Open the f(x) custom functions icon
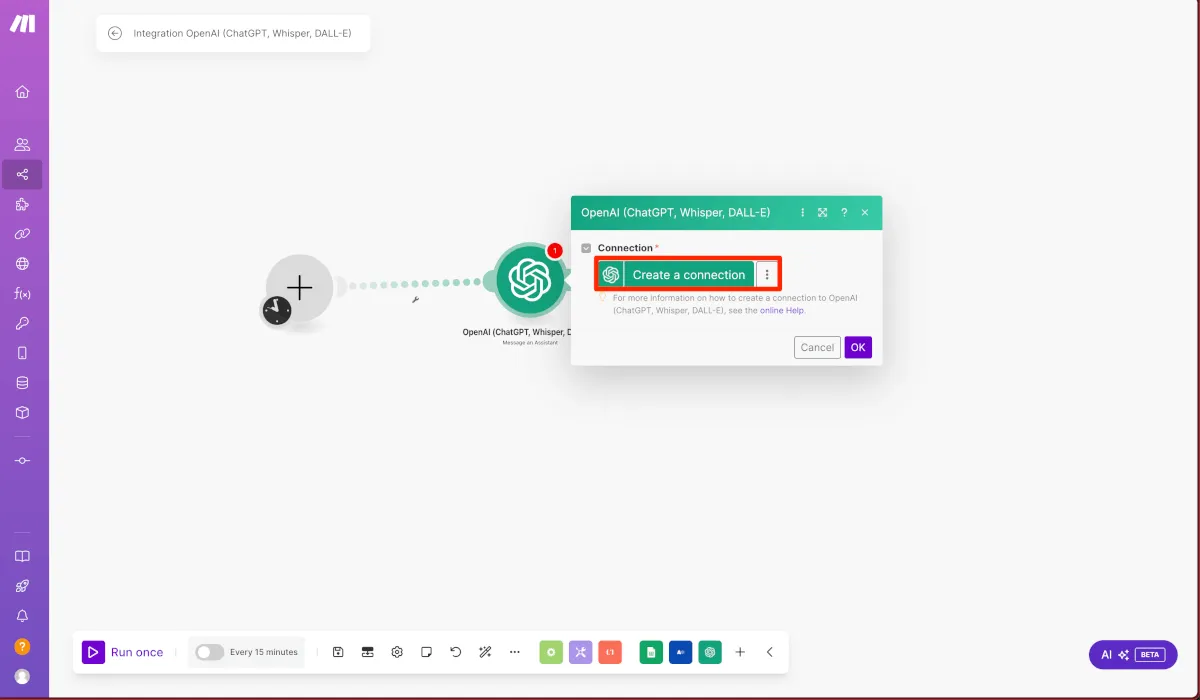The height and width of the screenshot is (700, 1200). pos(22,294)
